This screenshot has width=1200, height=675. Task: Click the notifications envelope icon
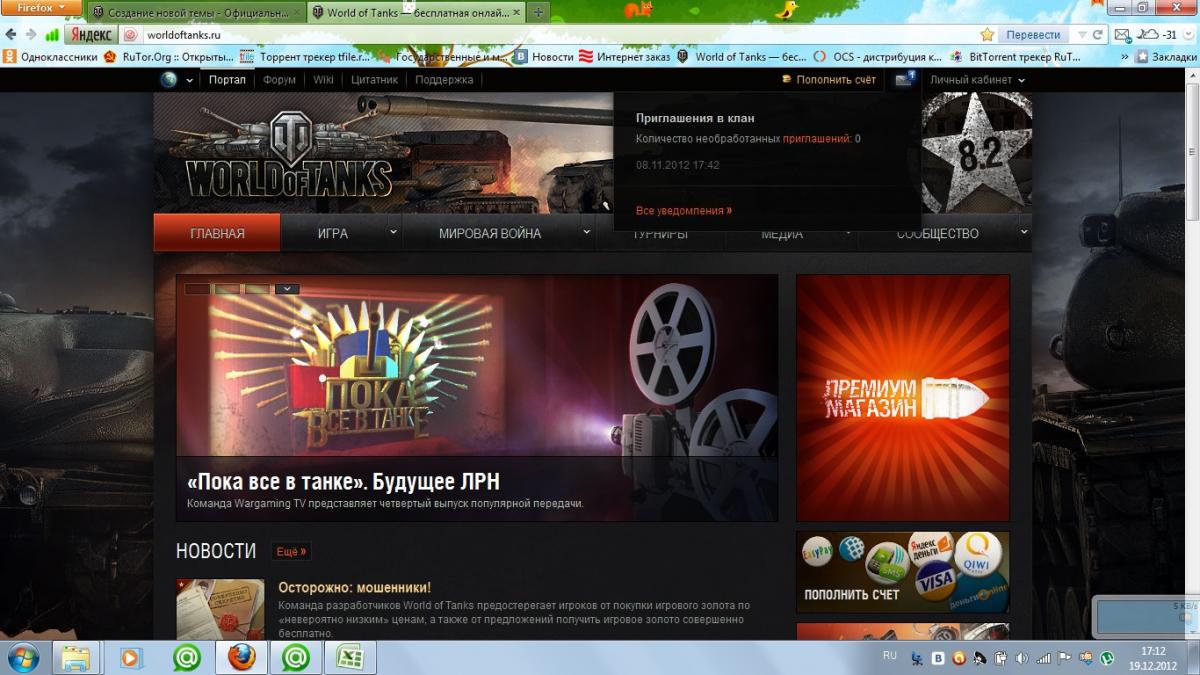tap(904, 79)
